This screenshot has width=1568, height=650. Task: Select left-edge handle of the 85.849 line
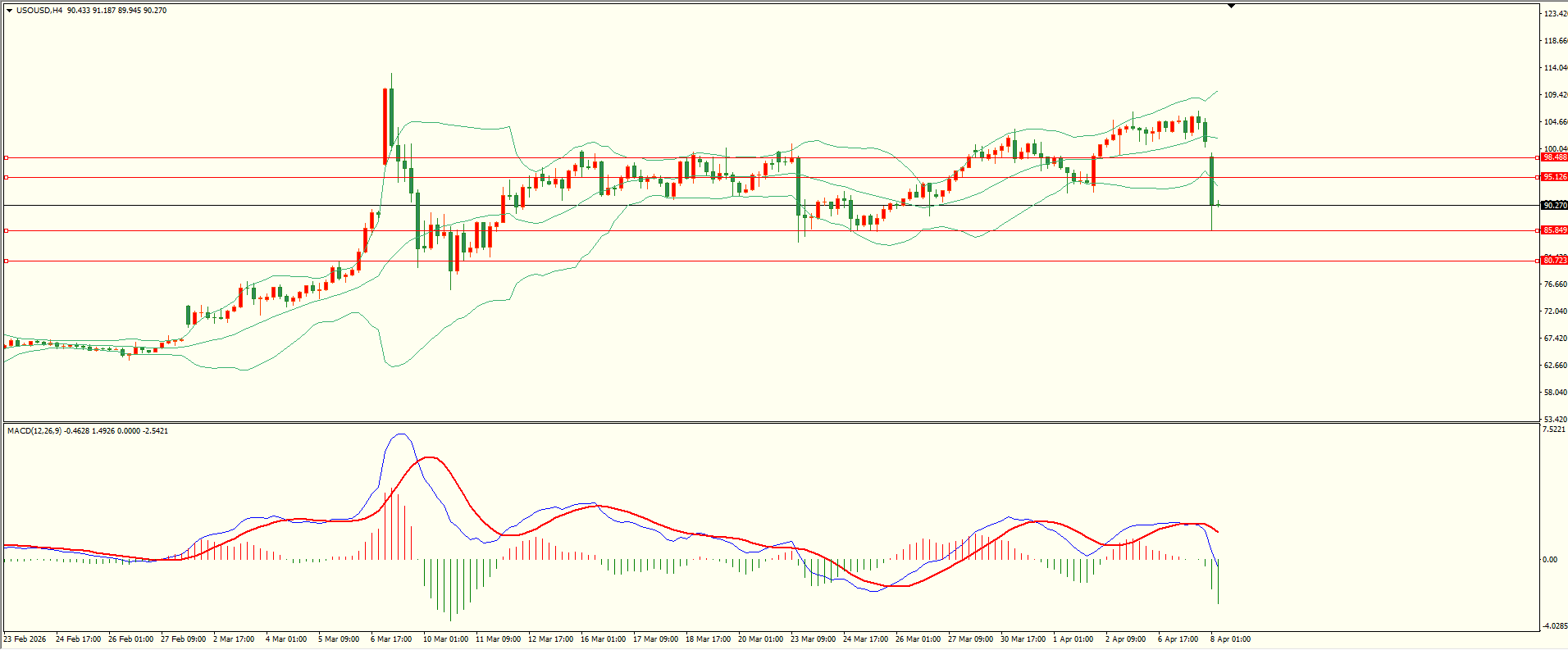coord(7,231)
